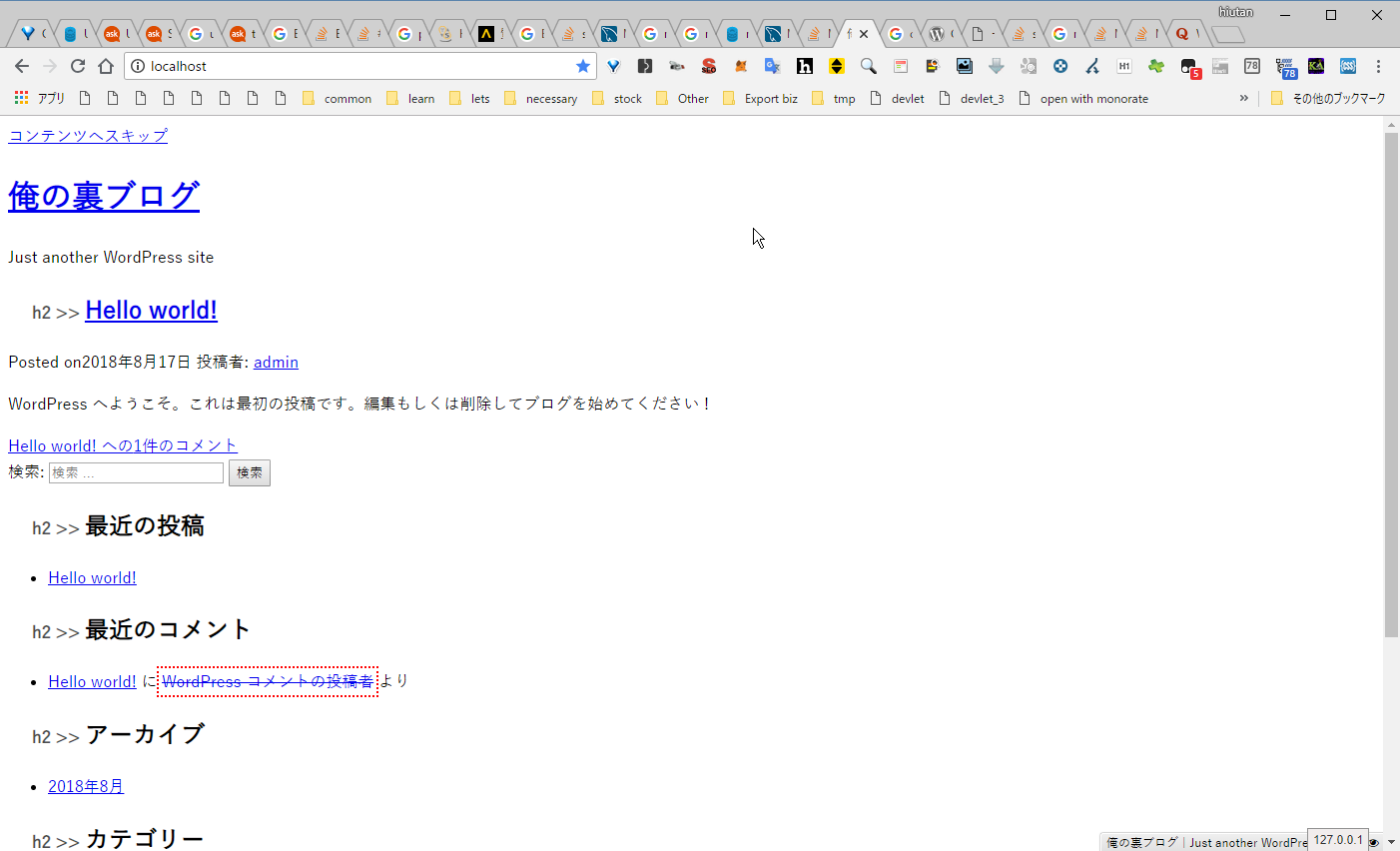
Task: Click the site information icon beside localhost
Action: [138, 66]
